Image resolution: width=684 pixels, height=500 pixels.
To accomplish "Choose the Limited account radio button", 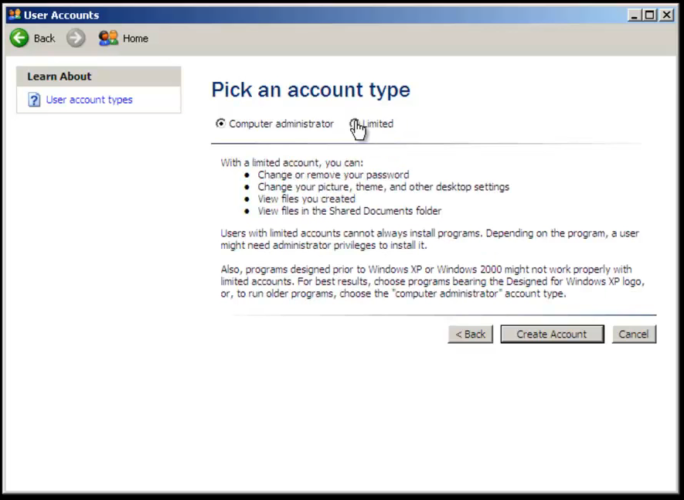I will click(354, 124).
